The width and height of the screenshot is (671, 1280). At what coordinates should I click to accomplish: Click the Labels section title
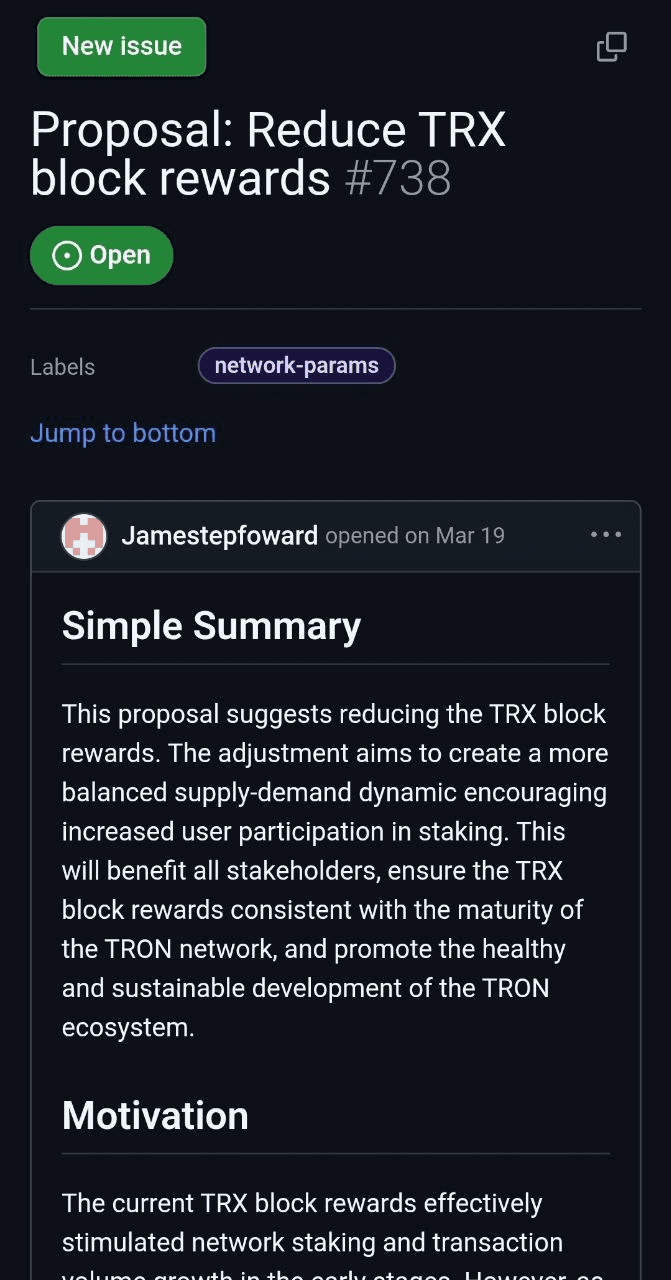63,367
